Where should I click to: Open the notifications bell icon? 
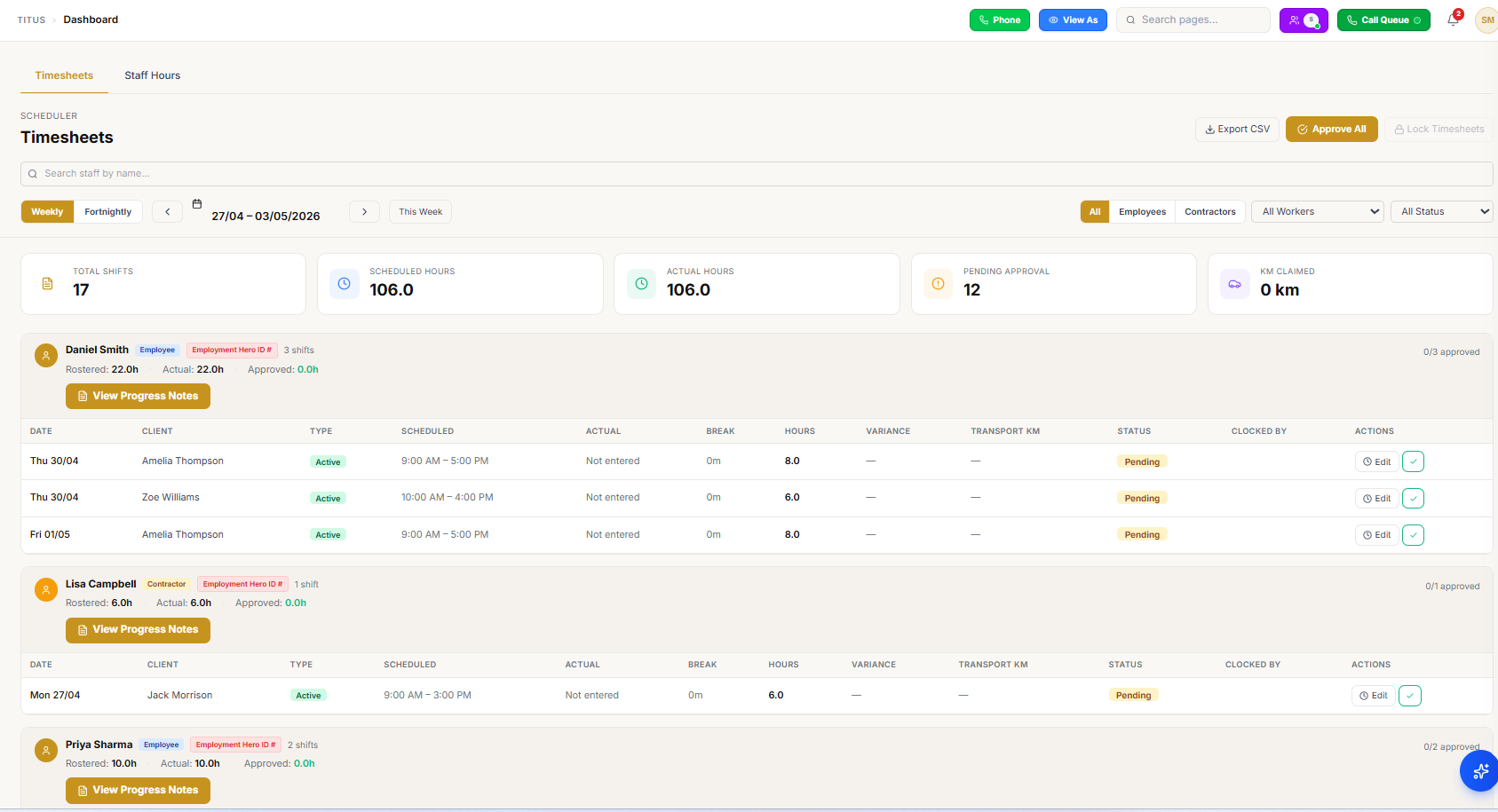click(x=1453, y=20)
